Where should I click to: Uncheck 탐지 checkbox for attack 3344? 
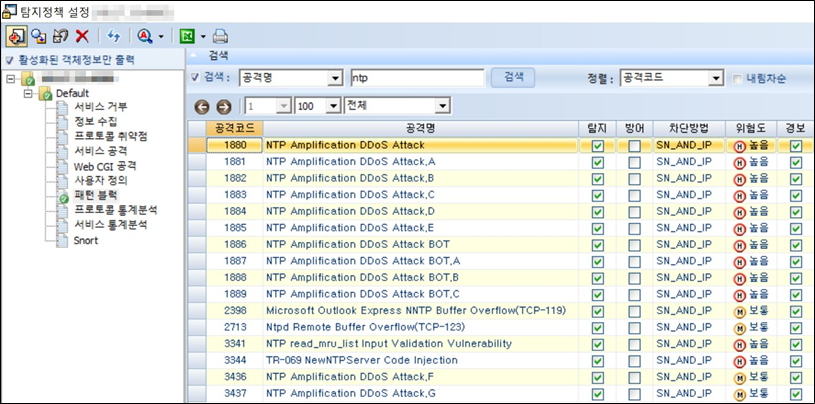click(598, 361)
